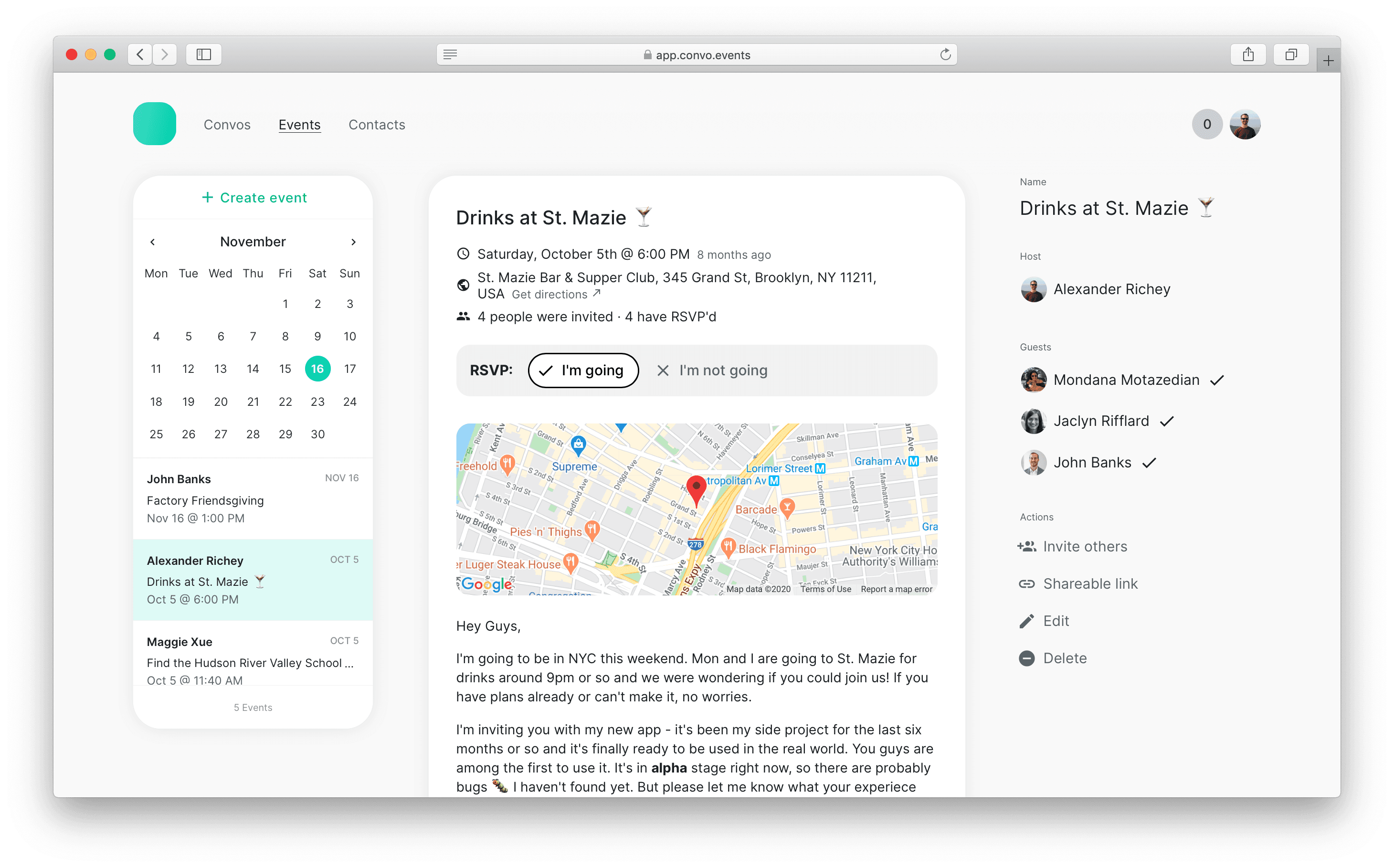The width and height of the screenshot is (1394, 868).
Task: Open host Alexander Richey's profile
Action: (1095, 289)
